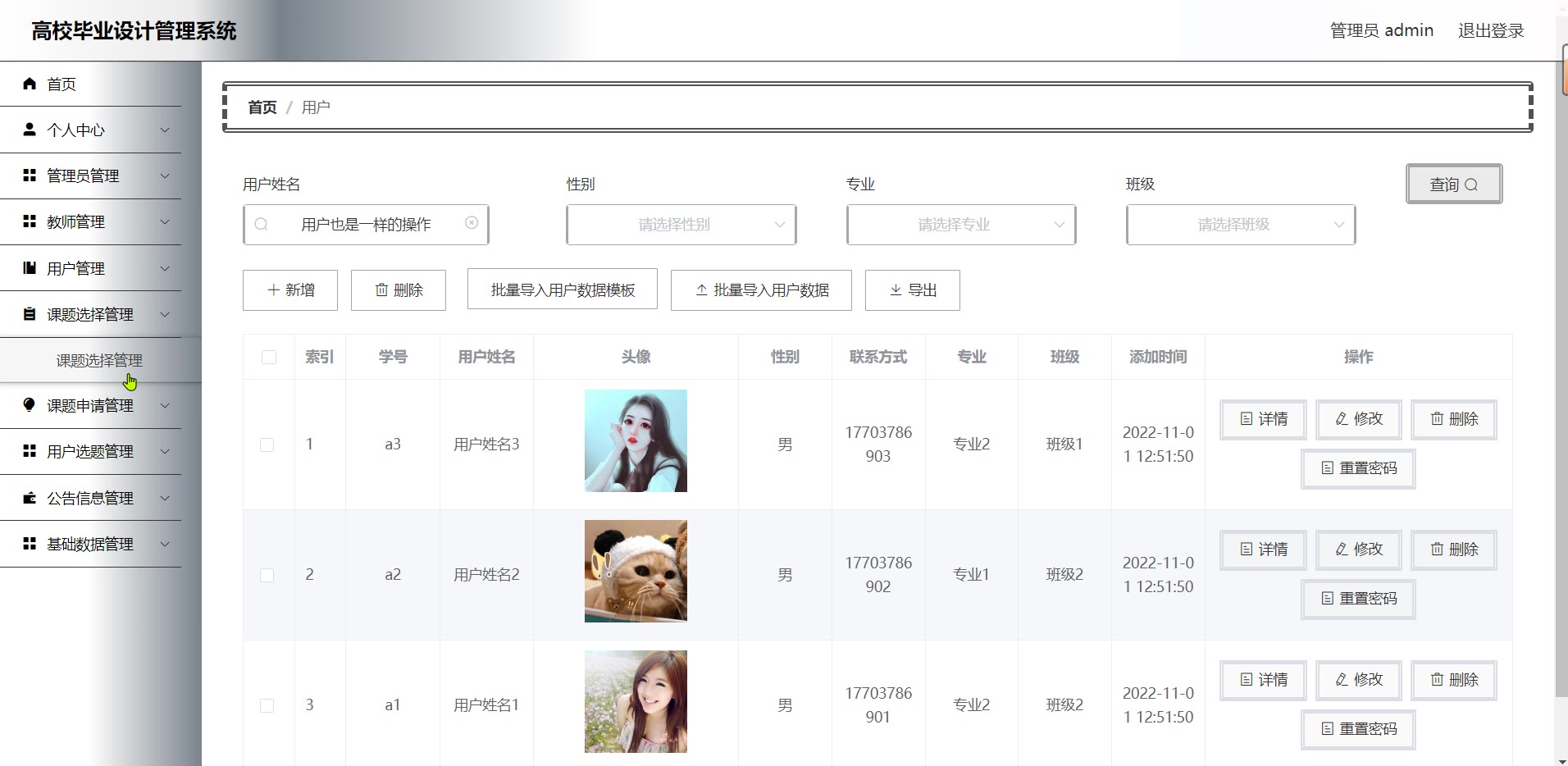Click the home icon beside 首页 in sidebar

click(30, 84)
